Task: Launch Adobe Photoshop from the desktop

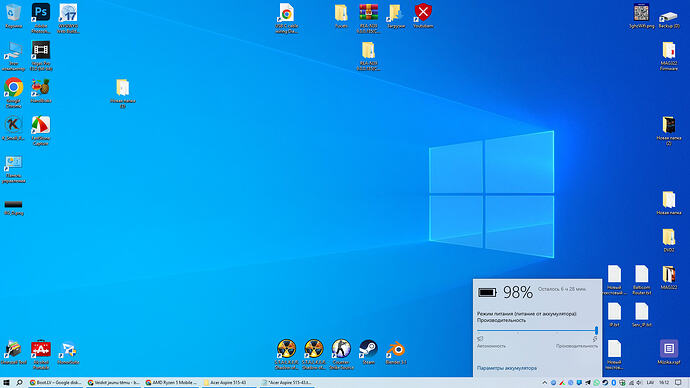Action: 40,18
